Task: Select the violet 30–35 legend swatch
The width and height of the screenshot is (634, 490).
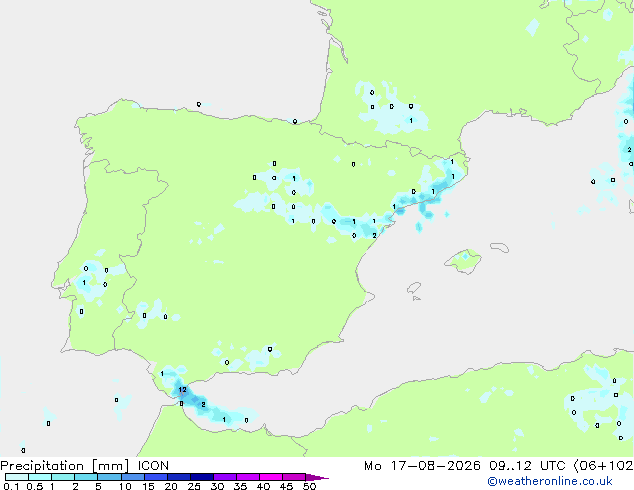Action: coord(225,477)
